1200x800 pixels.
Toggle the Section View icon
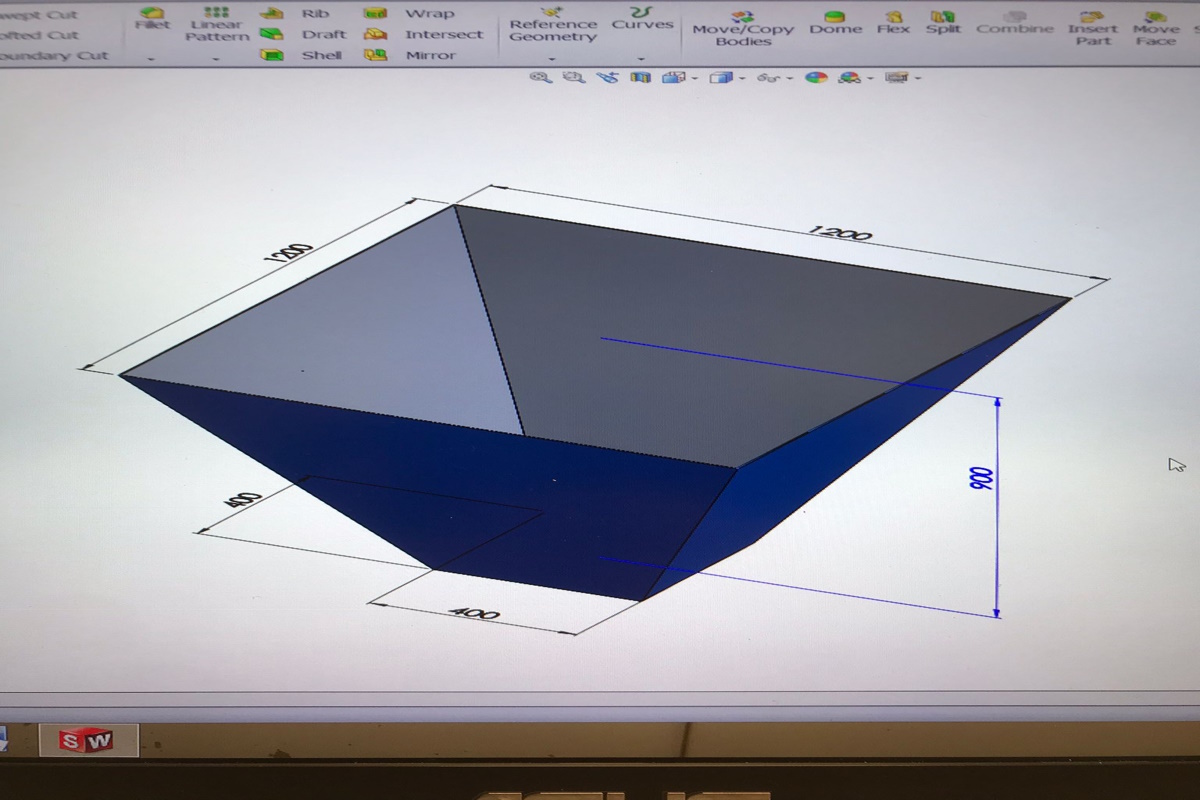640,77
